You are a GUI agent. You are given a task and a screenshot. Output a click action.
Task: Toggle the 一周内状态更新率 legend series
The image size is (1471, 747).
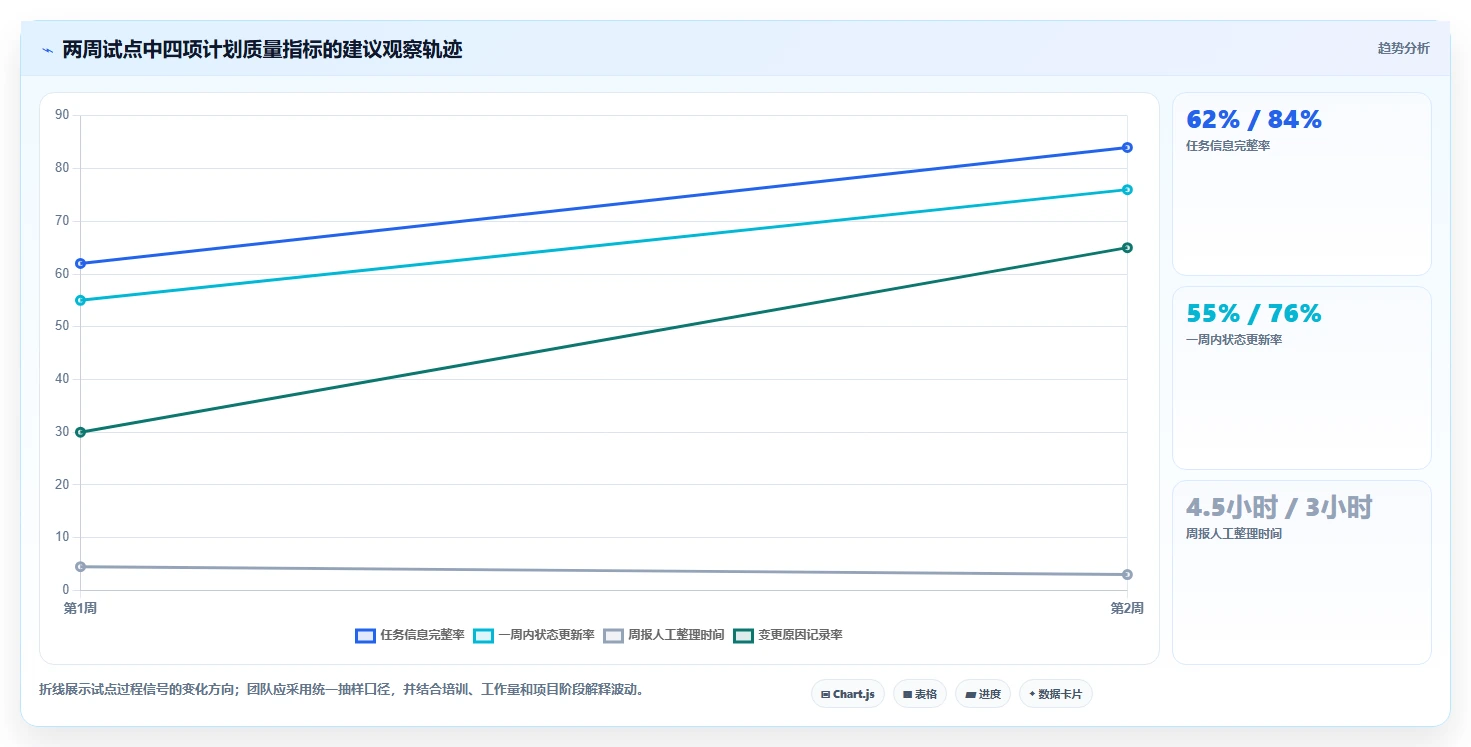click(x=534, y=635)
